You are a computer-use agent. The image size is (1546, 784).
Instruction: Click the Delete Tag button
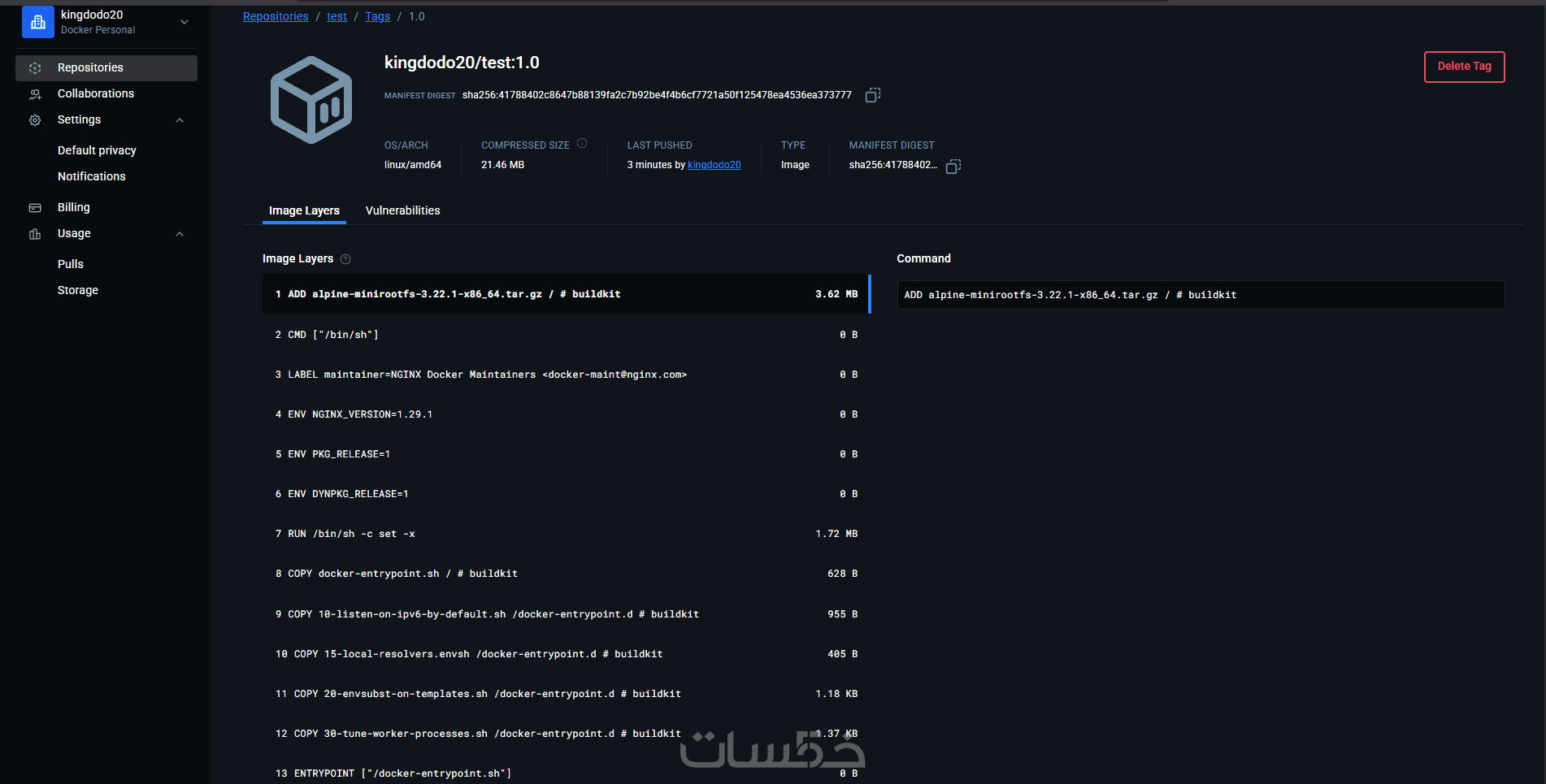pyautogui.click(x=1464, y=67)
